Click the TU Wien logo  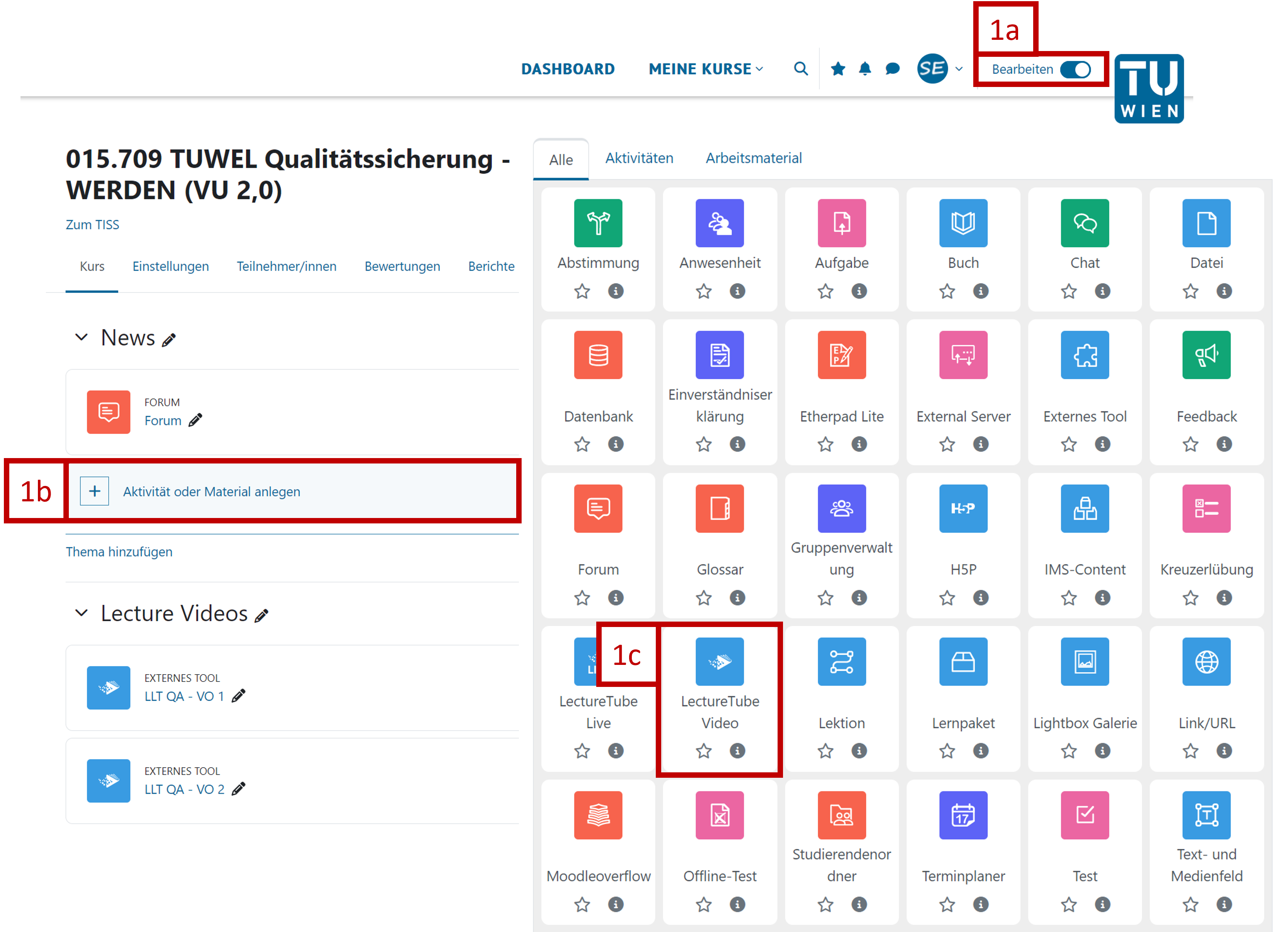click(1149, 89)
